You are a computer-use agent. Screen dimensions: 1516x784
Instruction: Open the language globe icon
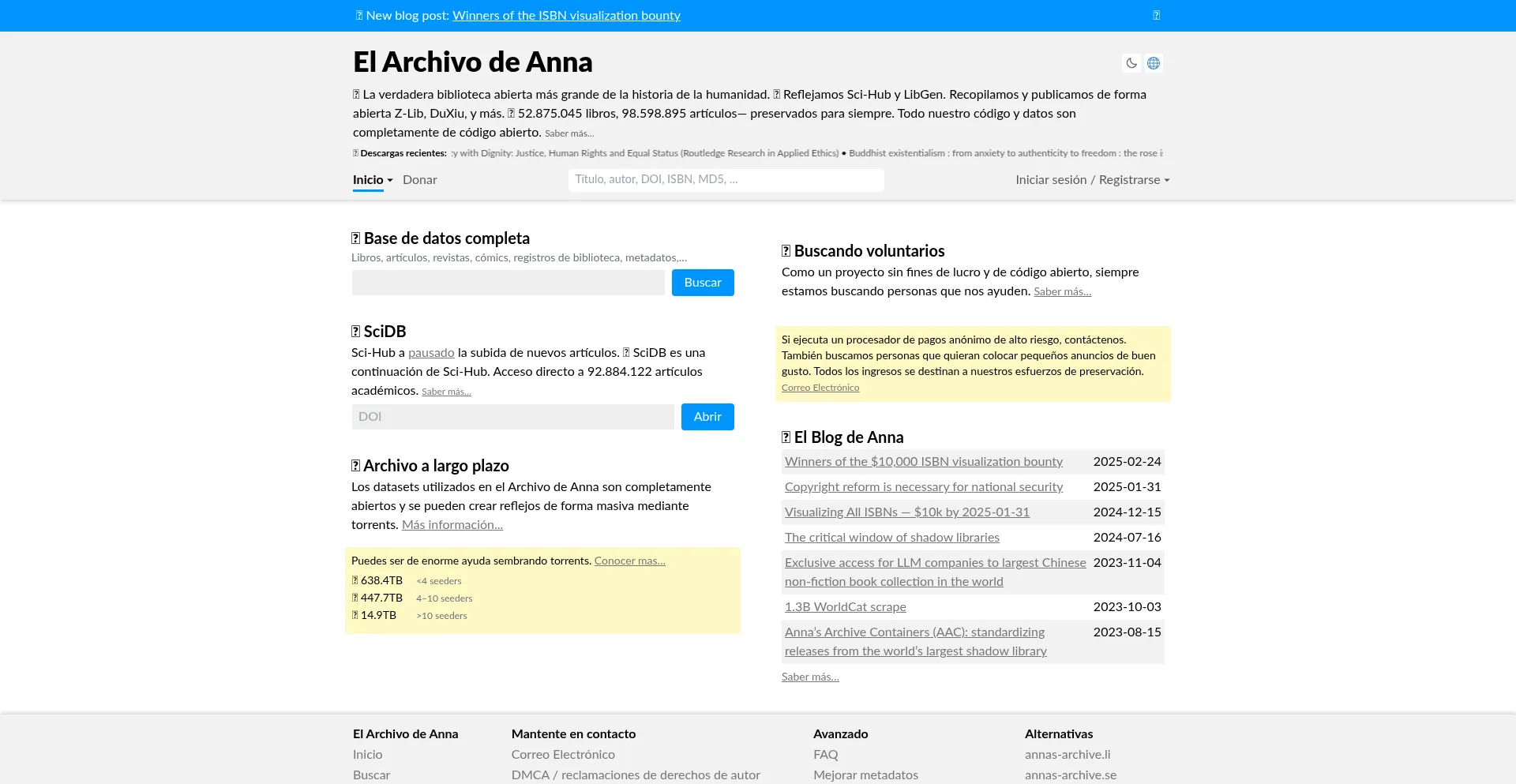pos(1154,63)
